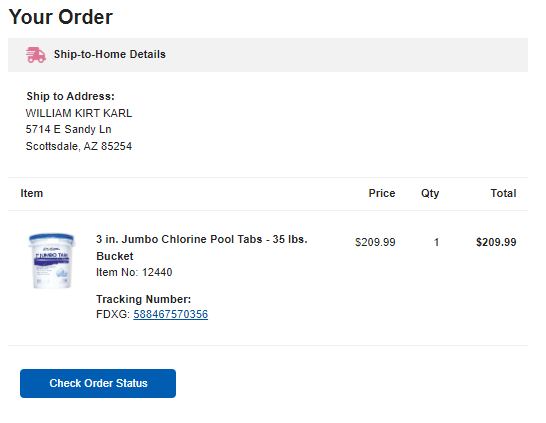Click the Item column header
Screen dimensions: 546x423
click(x=32, y=193)
